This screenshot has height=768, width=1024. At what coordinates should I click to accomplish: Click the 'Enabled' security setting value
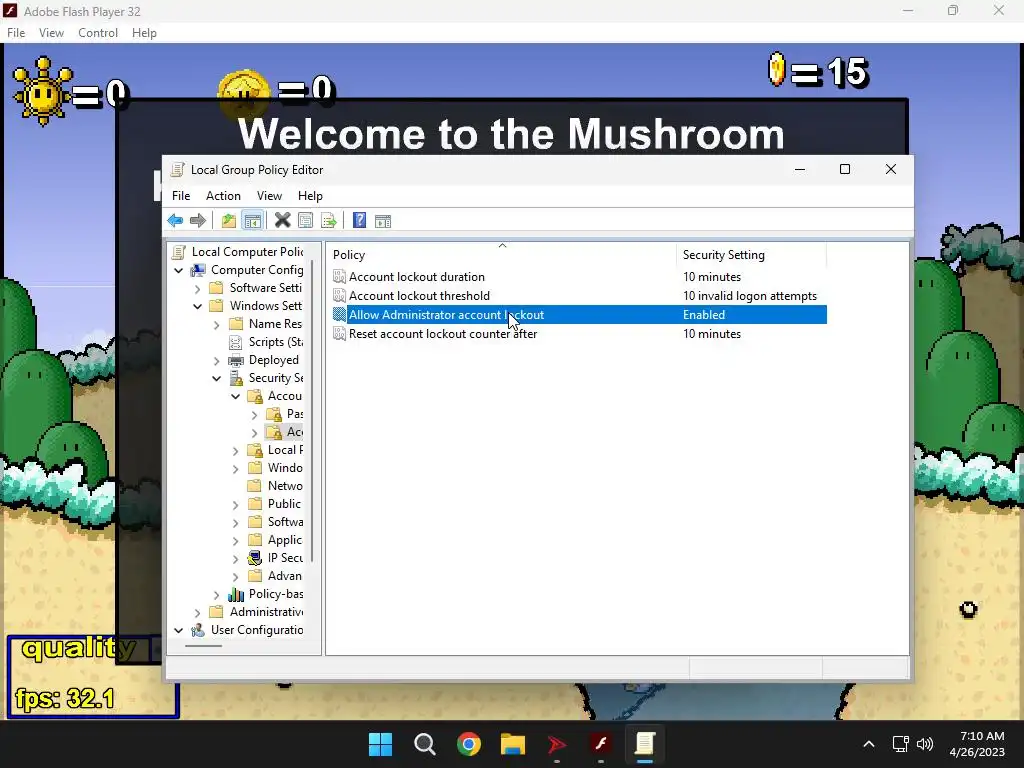point(704,315)
